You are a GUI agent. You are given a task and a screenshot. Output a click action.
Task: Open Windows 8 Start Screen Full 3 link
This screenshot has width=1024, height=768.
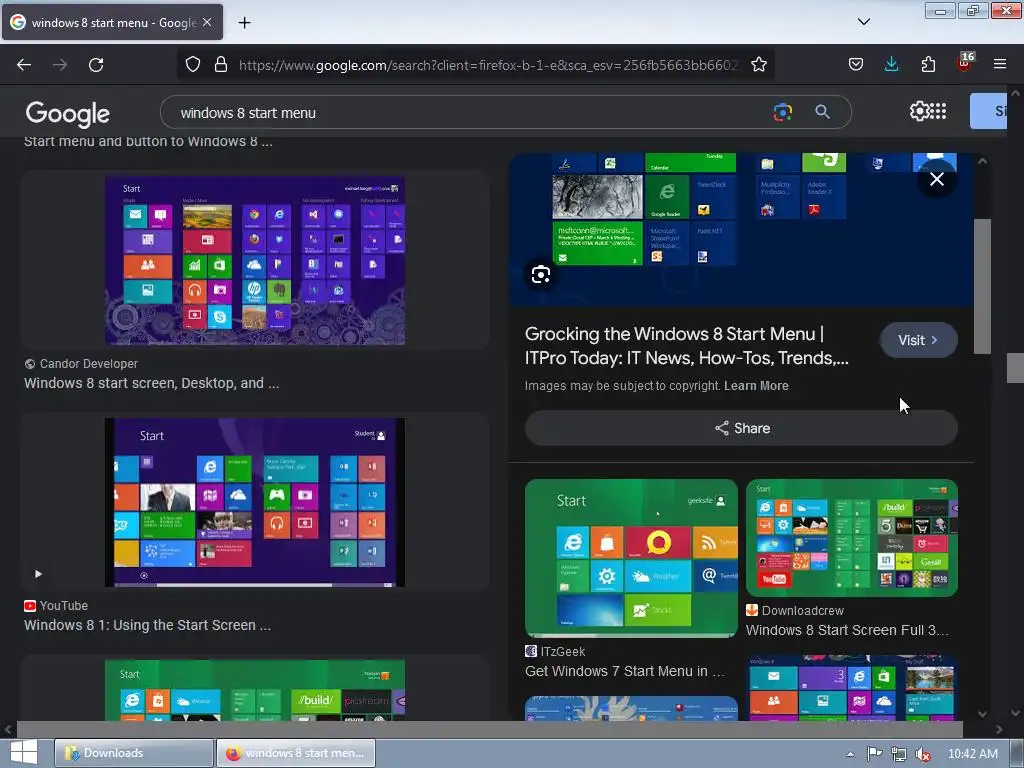847,630
